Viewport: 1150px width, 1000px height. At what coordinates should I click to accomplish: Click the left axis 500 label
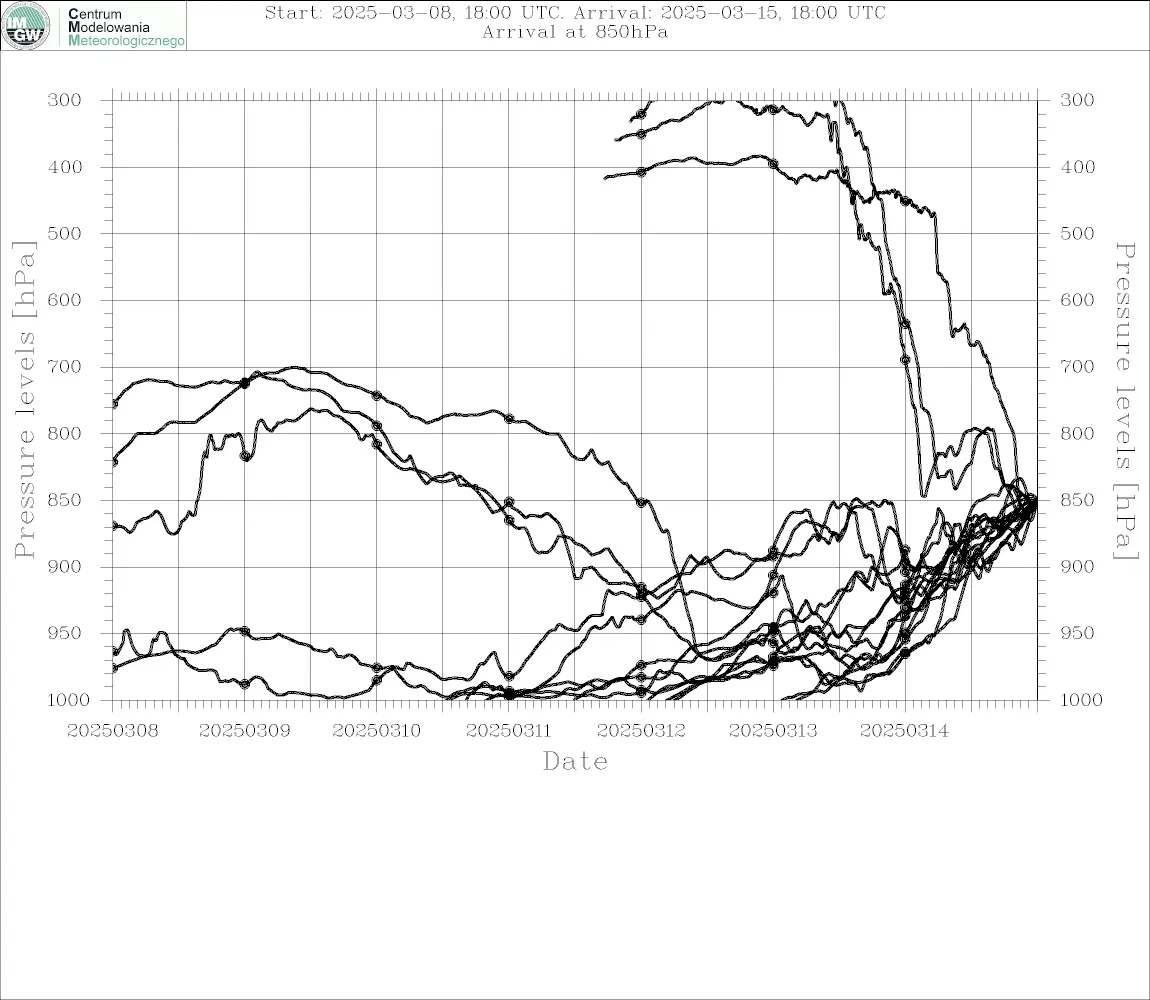pyautogui.click(x=65, y=233)
